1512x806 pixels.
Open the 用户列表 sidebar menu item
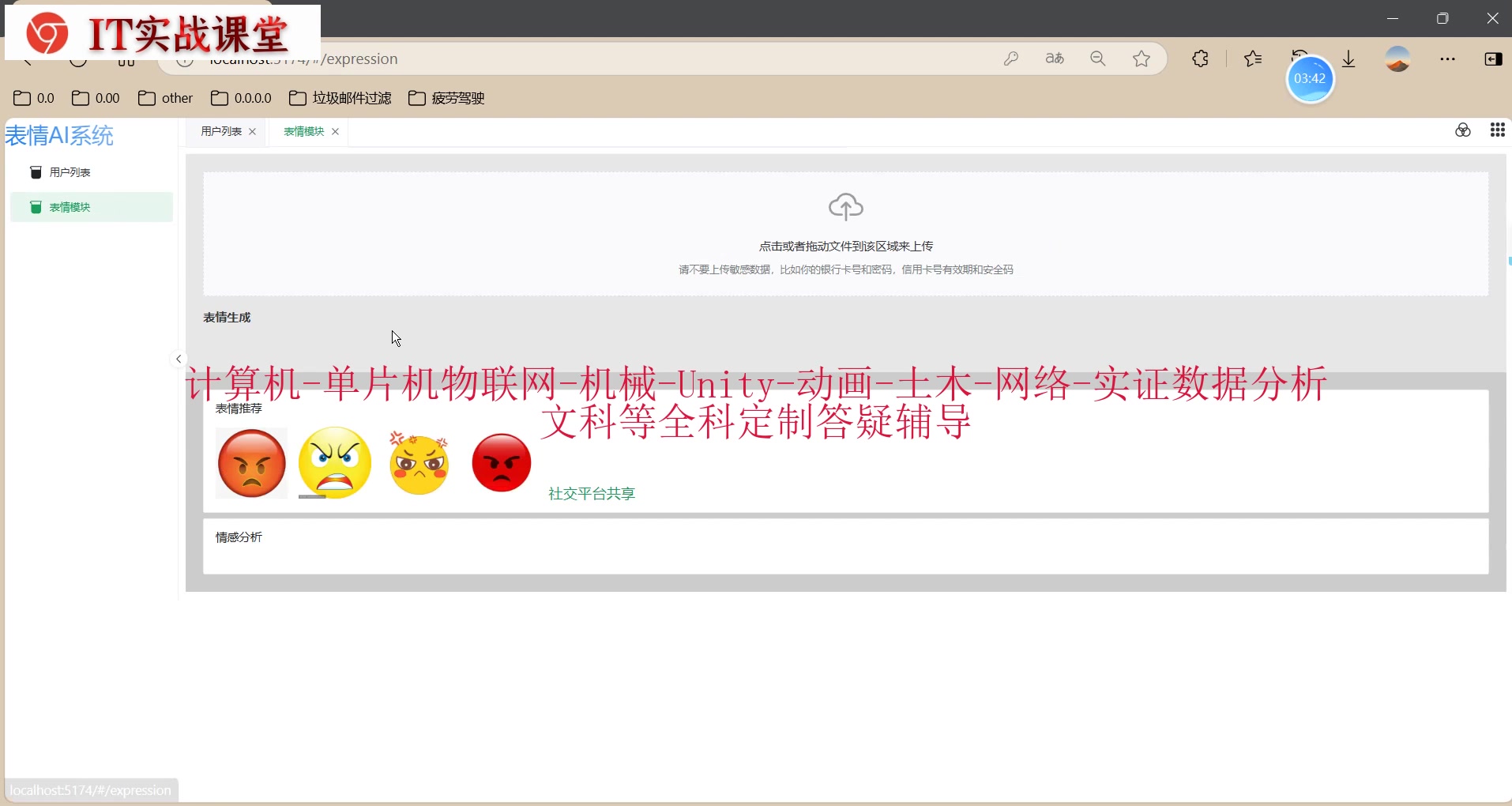click(92, 172)
